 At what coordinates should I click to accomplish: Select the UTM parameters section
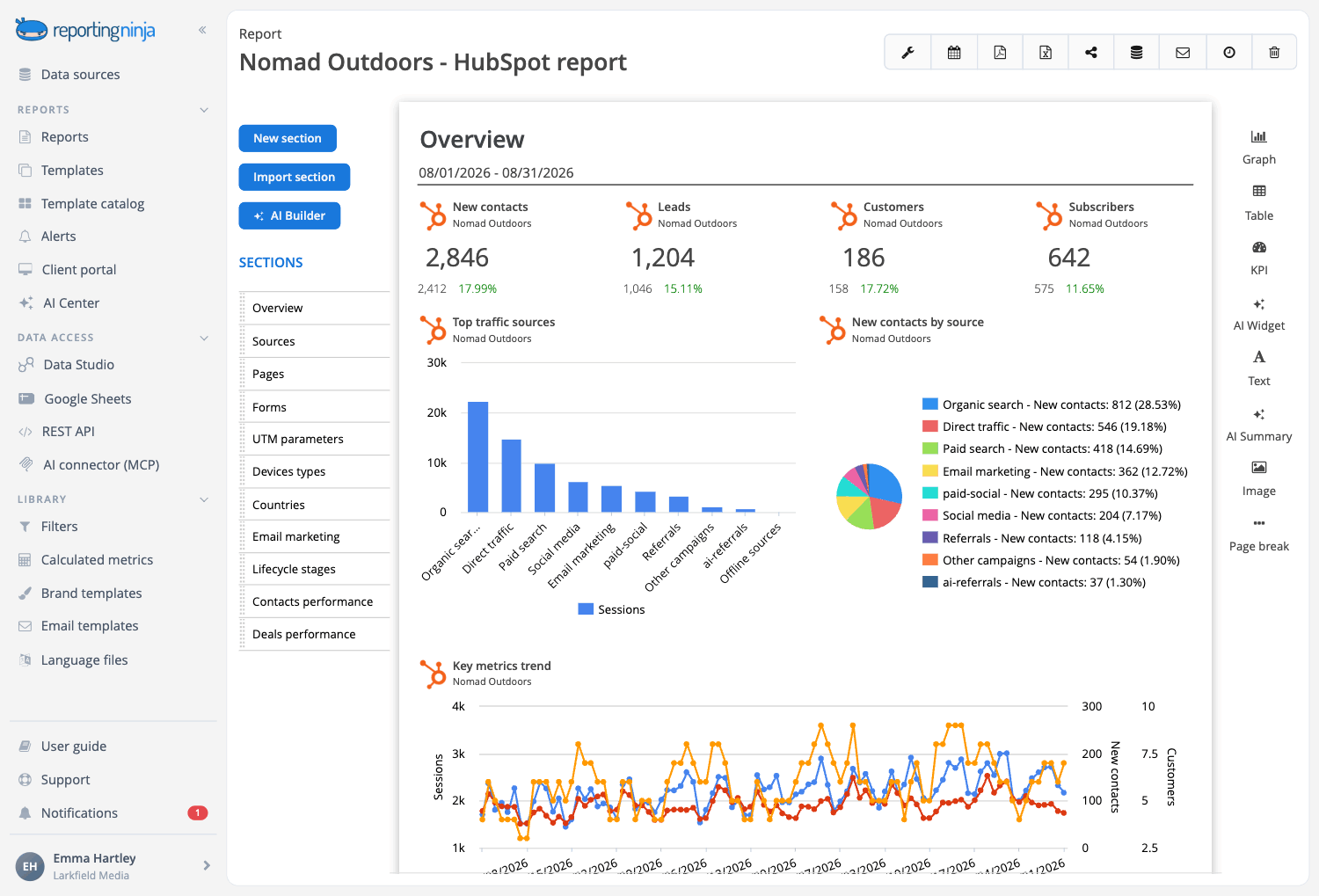click(x=316, y=439)
